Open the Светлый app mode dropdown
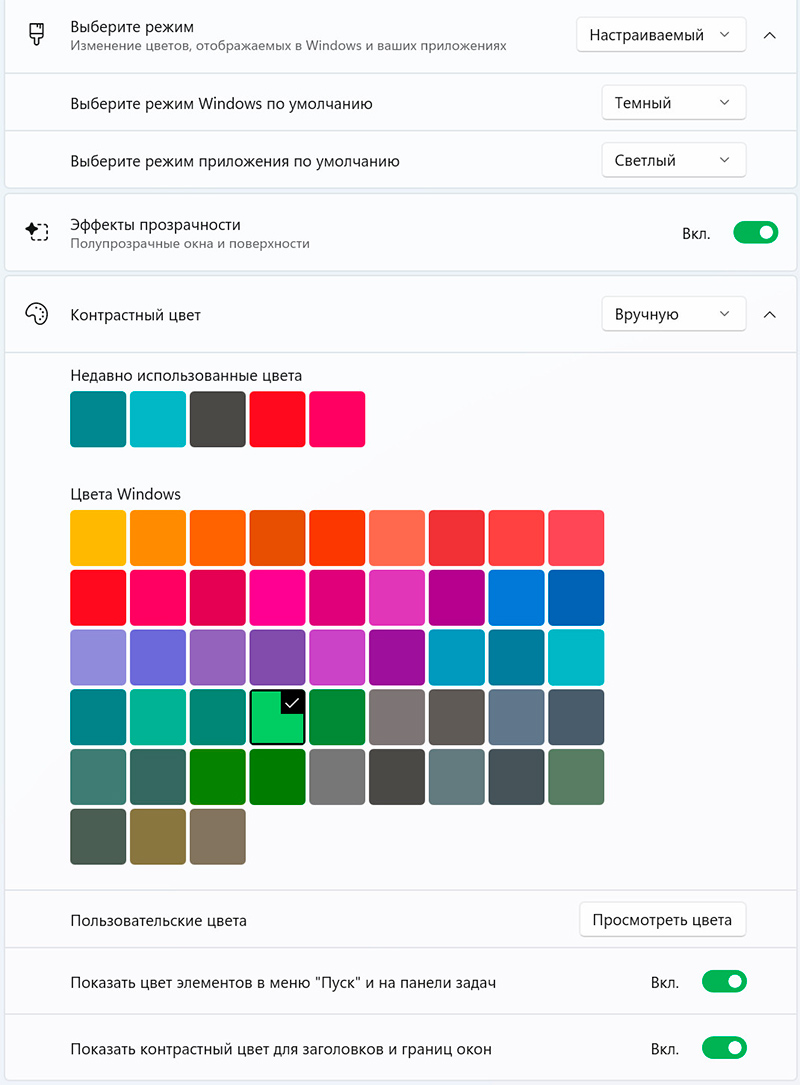This screenshot has width=800, height=1085. click(x=673, y=160)
